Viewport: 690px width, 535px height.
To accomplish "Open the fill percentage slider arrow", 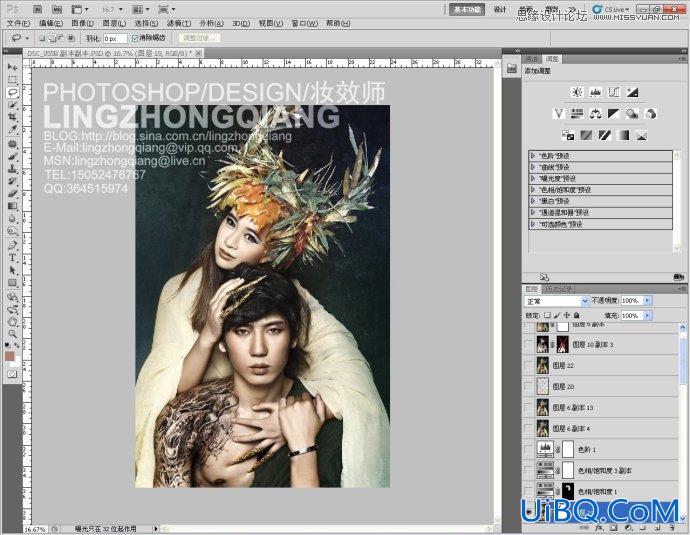I will coord(648,315).
